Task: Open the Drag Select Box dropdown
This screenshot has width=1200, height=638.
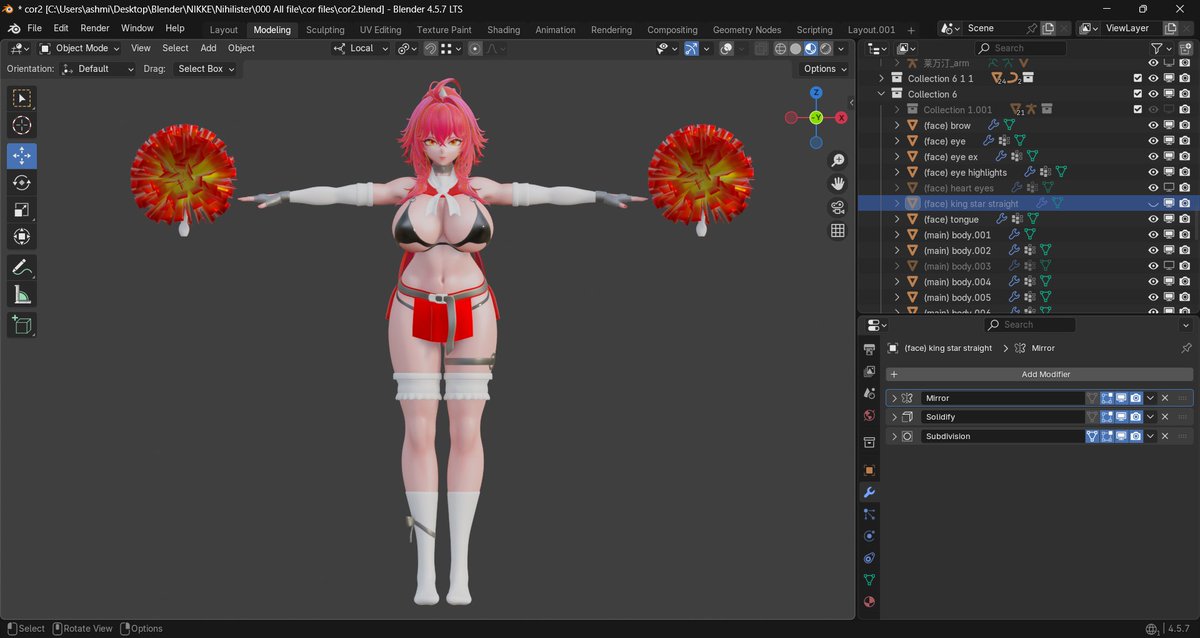Action: [x=206, y=69]
